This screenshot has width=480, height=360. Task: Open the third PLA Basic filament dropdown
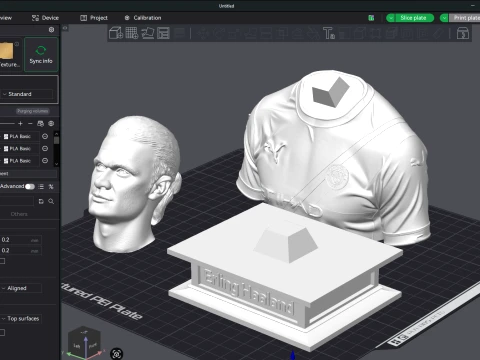tap(20, 161)
